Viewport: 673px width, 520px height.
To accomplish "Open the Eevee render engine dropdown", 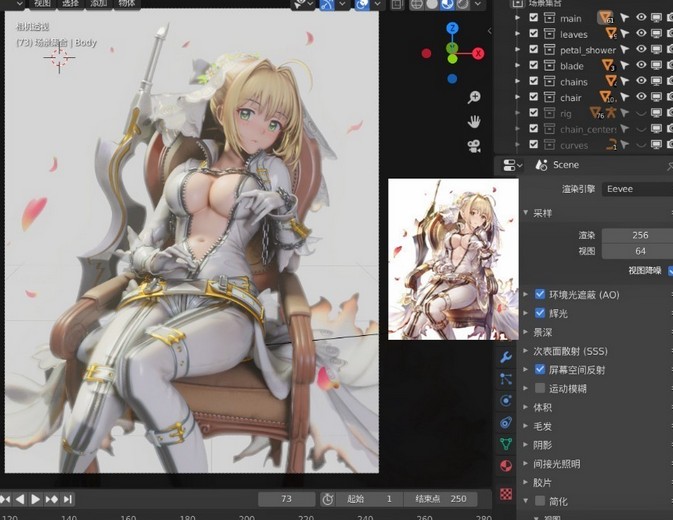I will [x=637, y=189].
